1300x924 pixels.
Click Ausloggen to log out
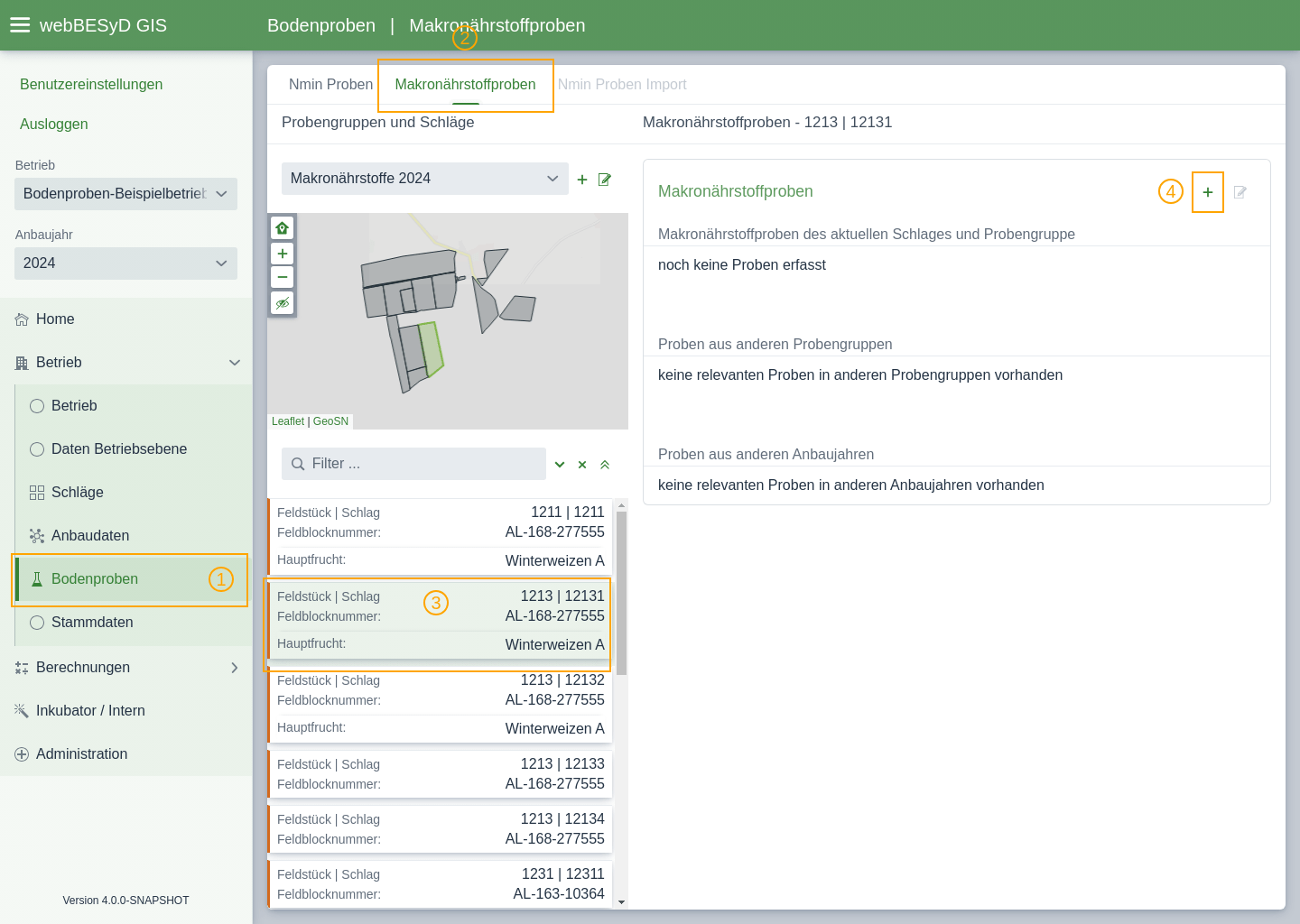pos(54,124)
